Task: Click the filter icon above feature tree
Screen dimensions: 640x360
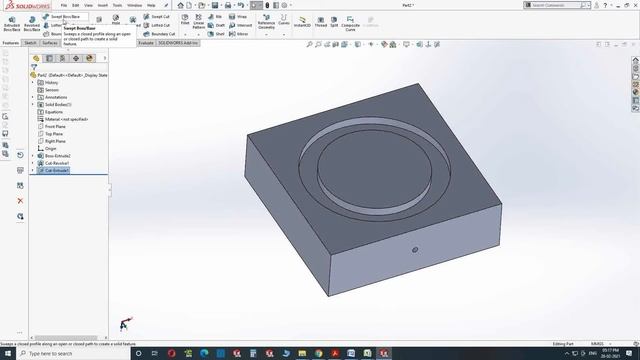Action: pyautogui.click(x=34, y=67)
